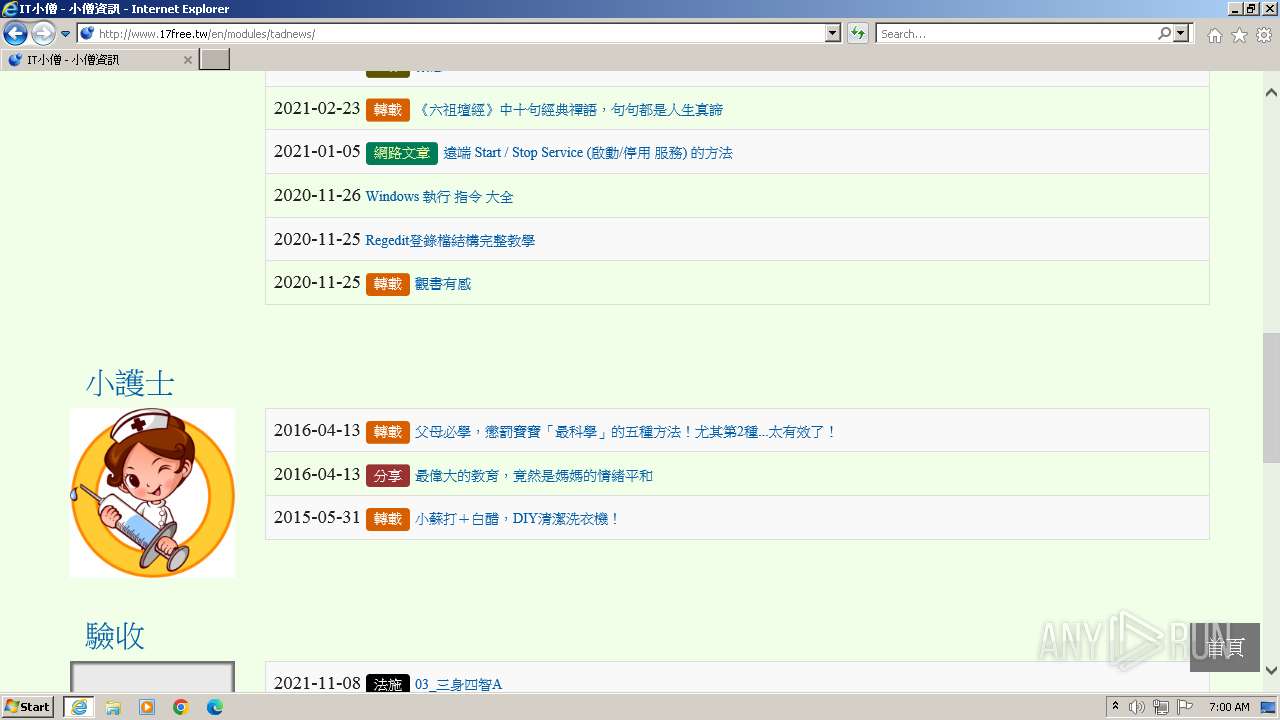Click the page scrollbar down arrow
The width and height of the screenshot is (1280, 720).
pos(1271,670)
